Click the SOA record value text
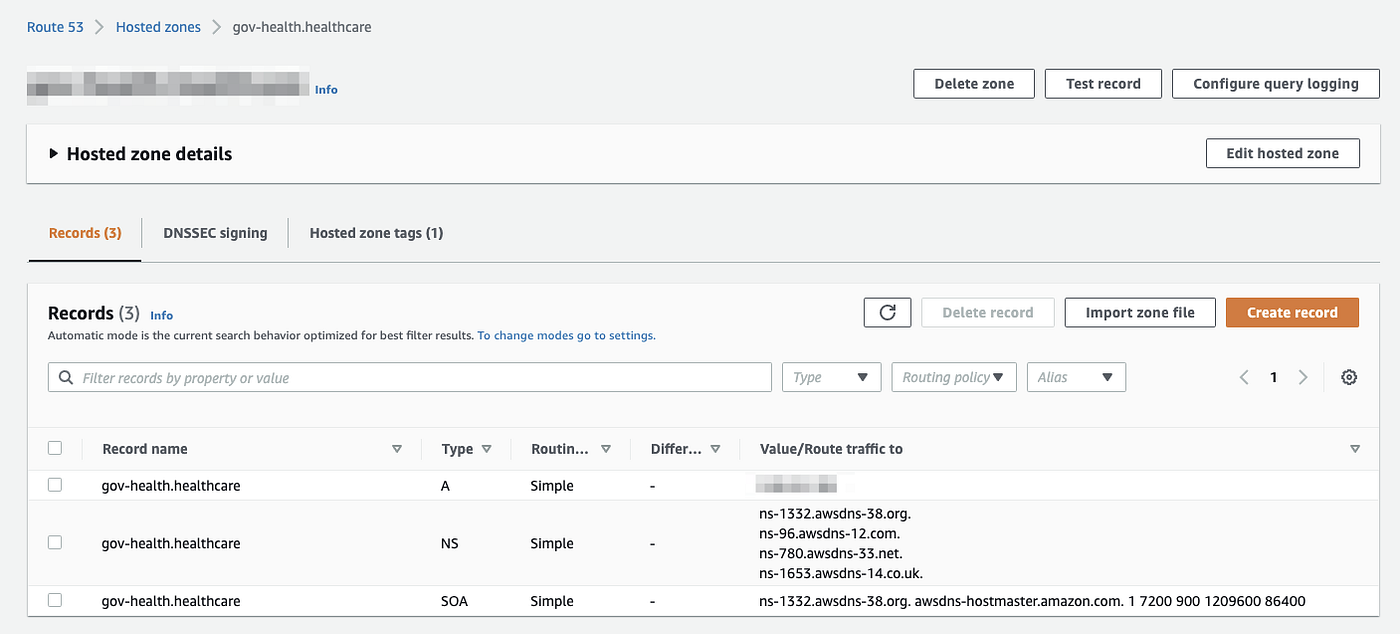Viewport: 1400px width, 634px height. pos(1032,601)
